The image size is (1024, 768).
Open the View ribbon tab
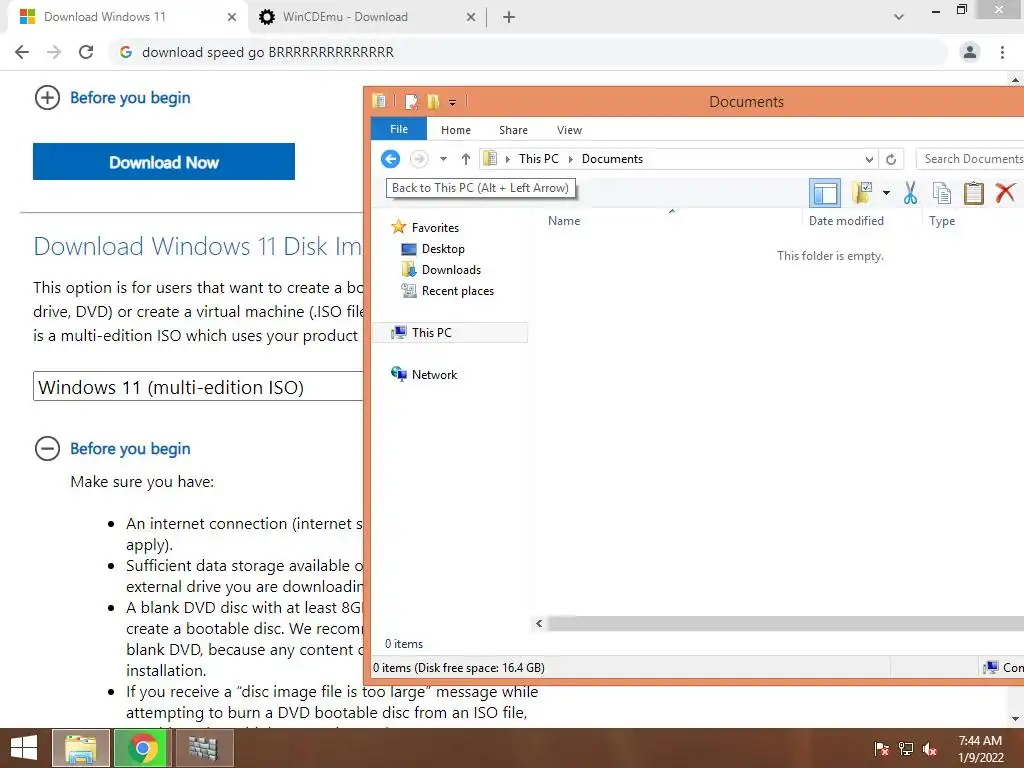(569, 130)
